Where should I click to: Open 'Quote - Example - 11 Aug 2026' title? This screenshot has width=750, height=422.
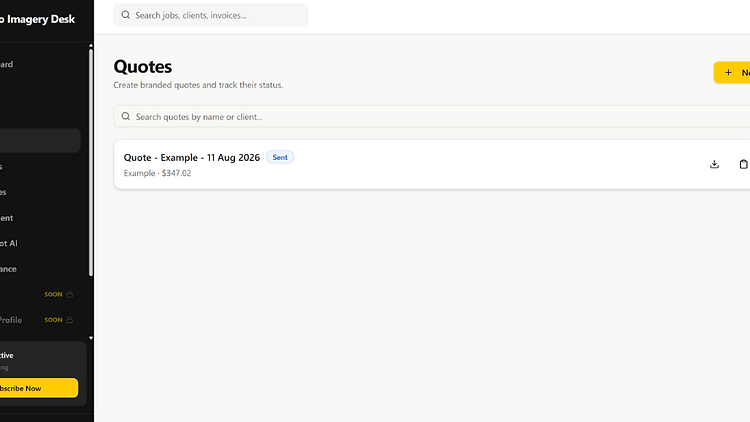pos(192,157)
